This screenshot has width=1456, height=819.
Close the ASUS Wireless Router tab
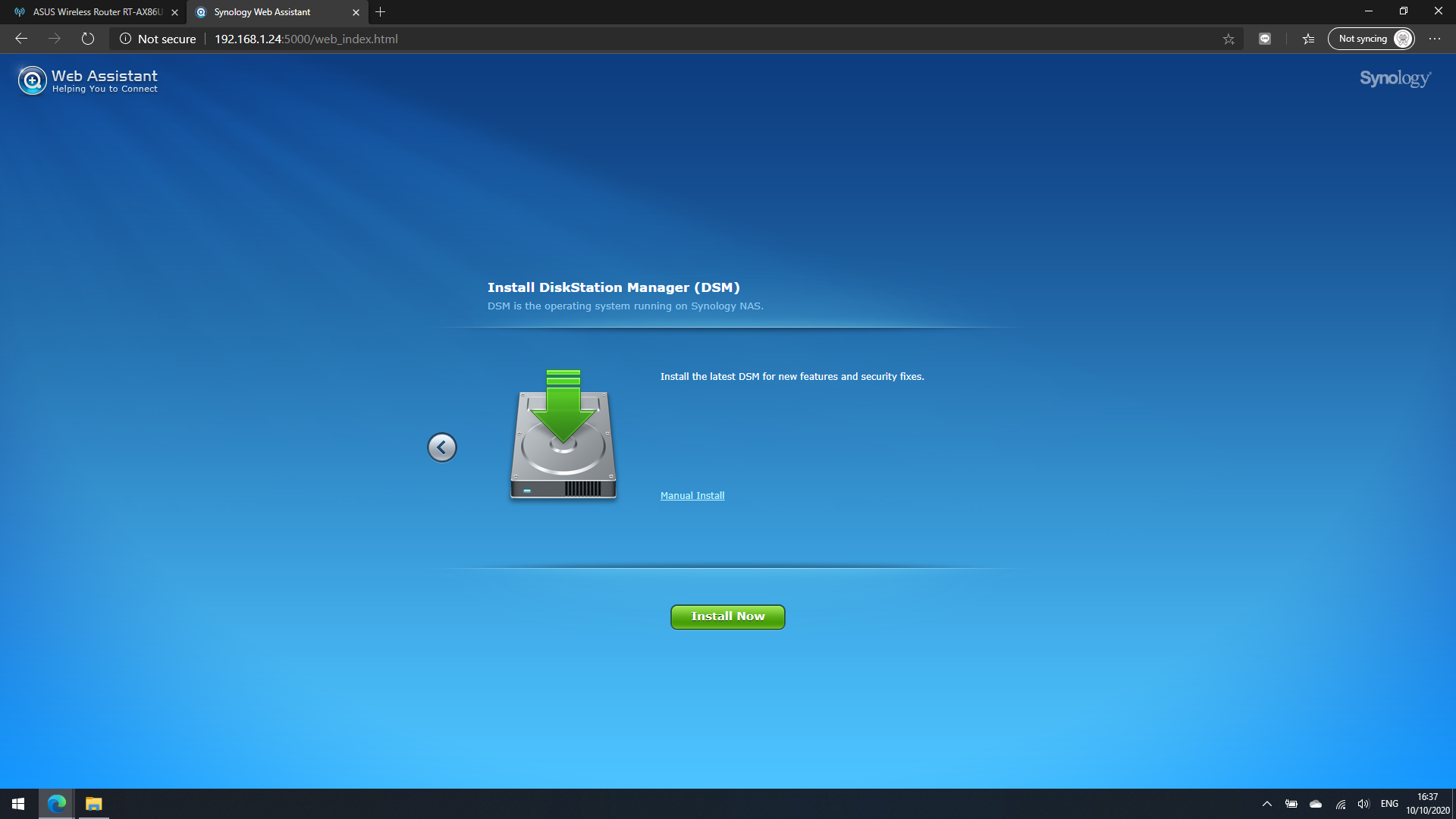(x=174, y=12)
